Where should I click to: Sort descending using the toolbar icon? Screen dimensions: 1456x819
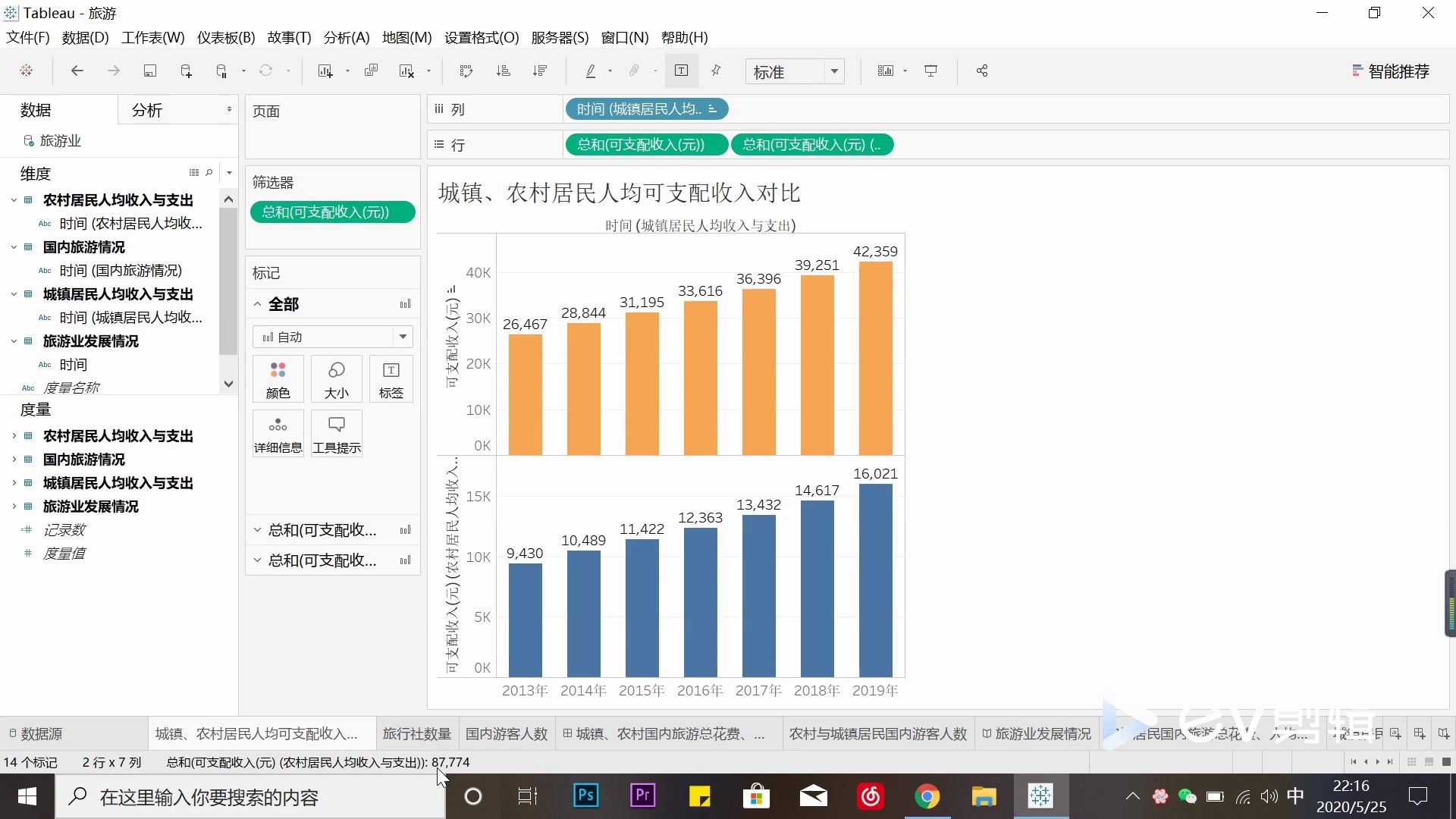point(540,71)
